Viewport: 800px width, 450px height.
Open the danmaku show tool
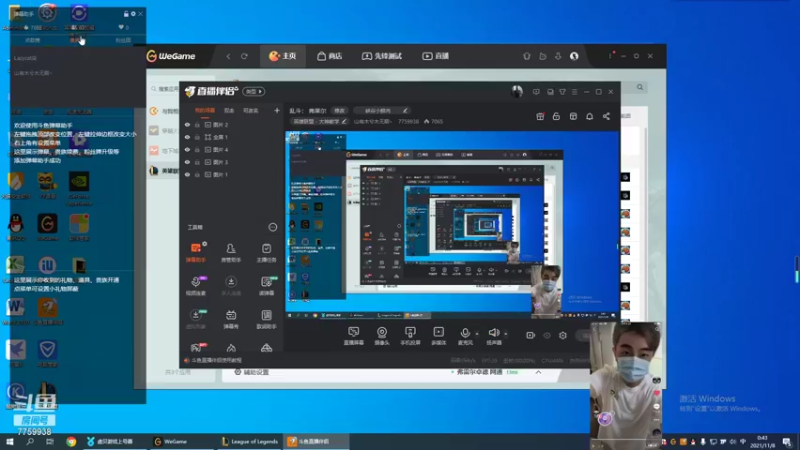click(231, 319)
